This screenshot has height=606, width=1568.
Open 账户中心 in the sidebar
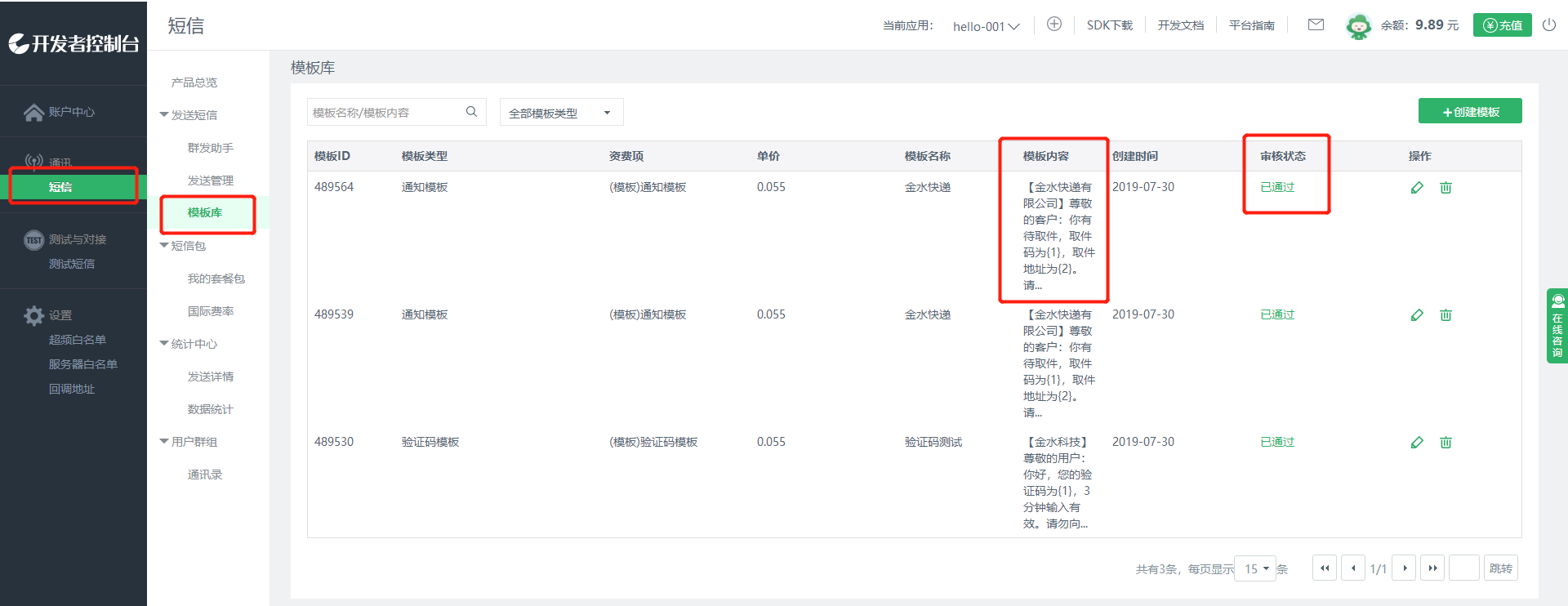coord(60,112)
